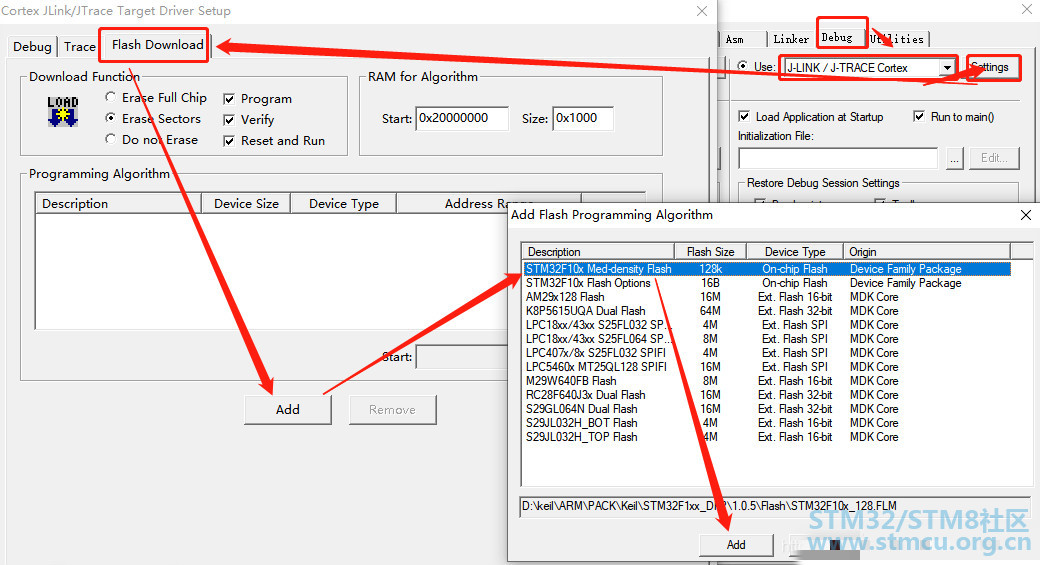Click the Edit... initialization file button

tap(994, 158)
